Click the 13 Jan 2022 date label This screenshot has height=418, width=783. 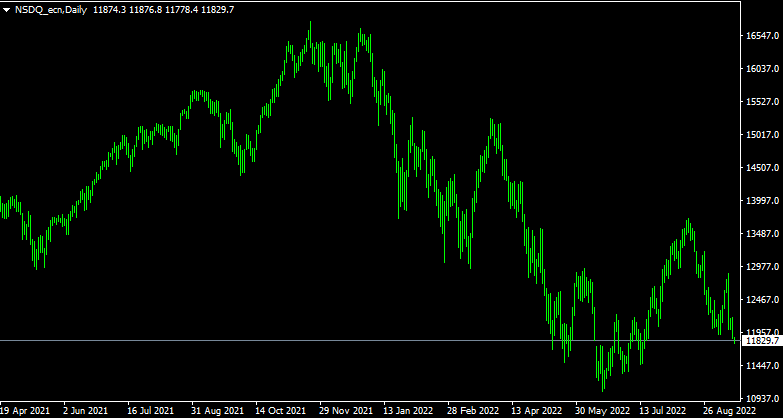point(409,411)
